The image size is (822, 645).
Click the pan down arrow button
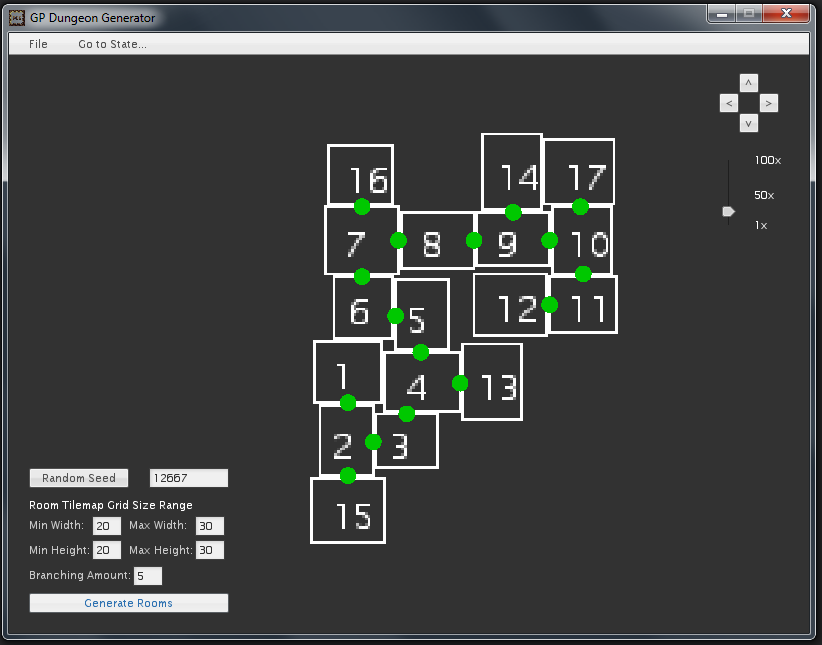(749, 123)
